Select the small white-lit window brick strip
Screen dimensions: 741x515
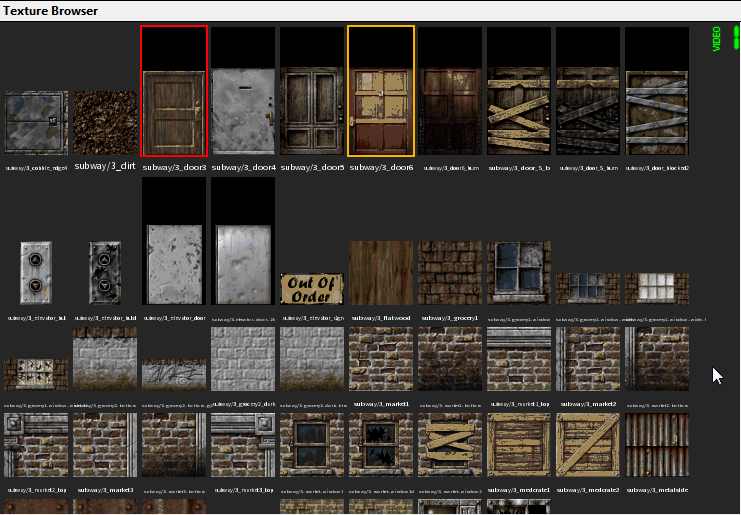(x=657, y=288)
